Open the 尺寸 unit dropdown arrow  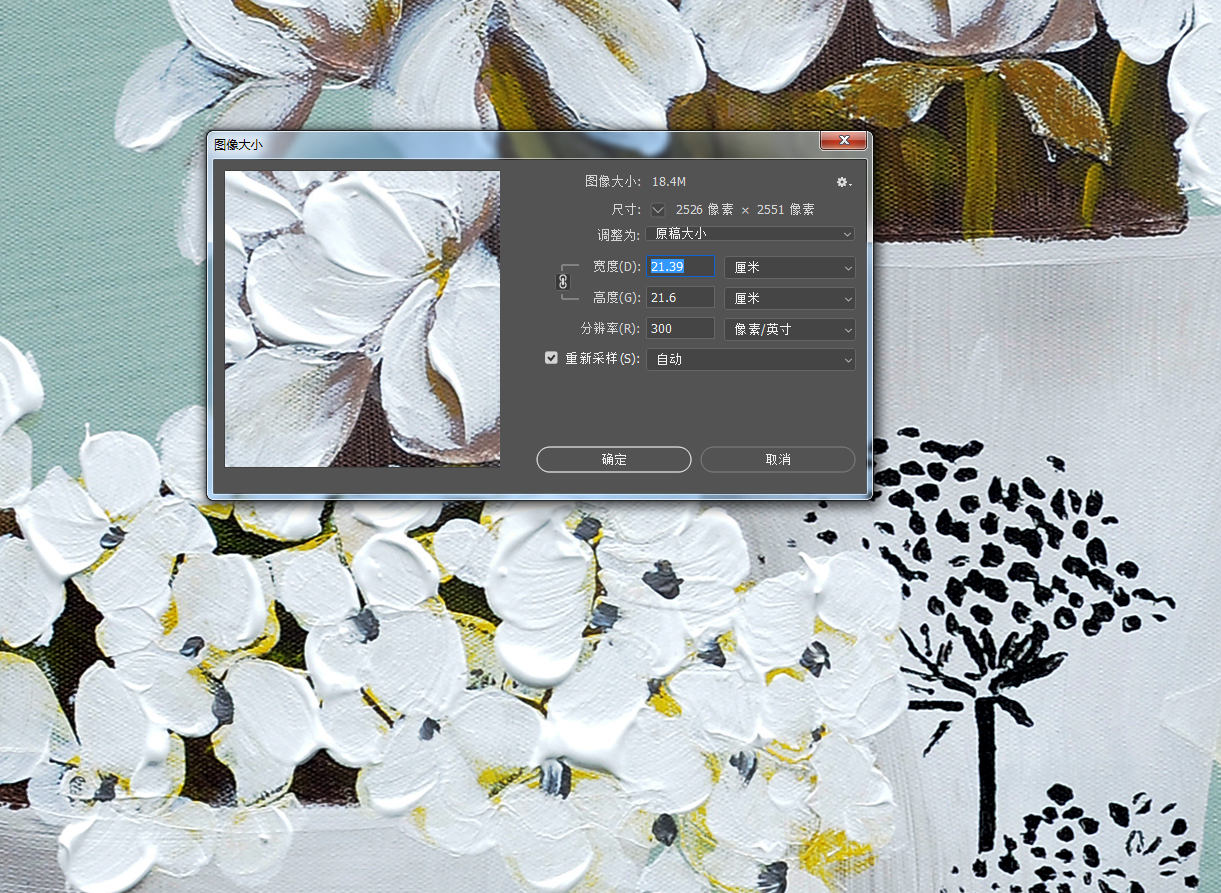pyautogui.click(x=658, y=209)
